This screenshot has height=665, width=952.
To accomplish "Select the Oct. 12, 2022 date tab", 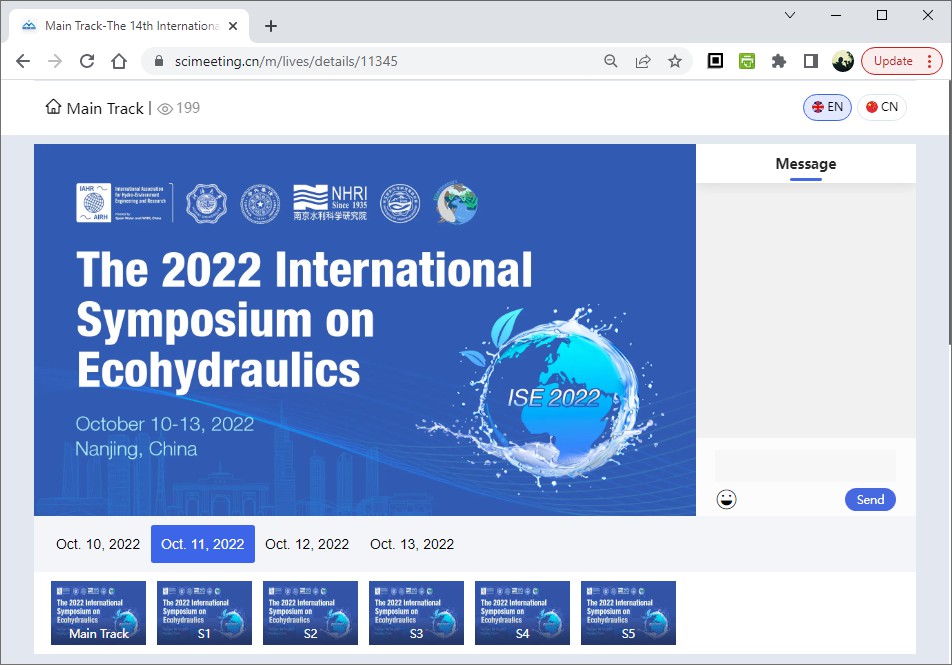I will tap(307, 544).
